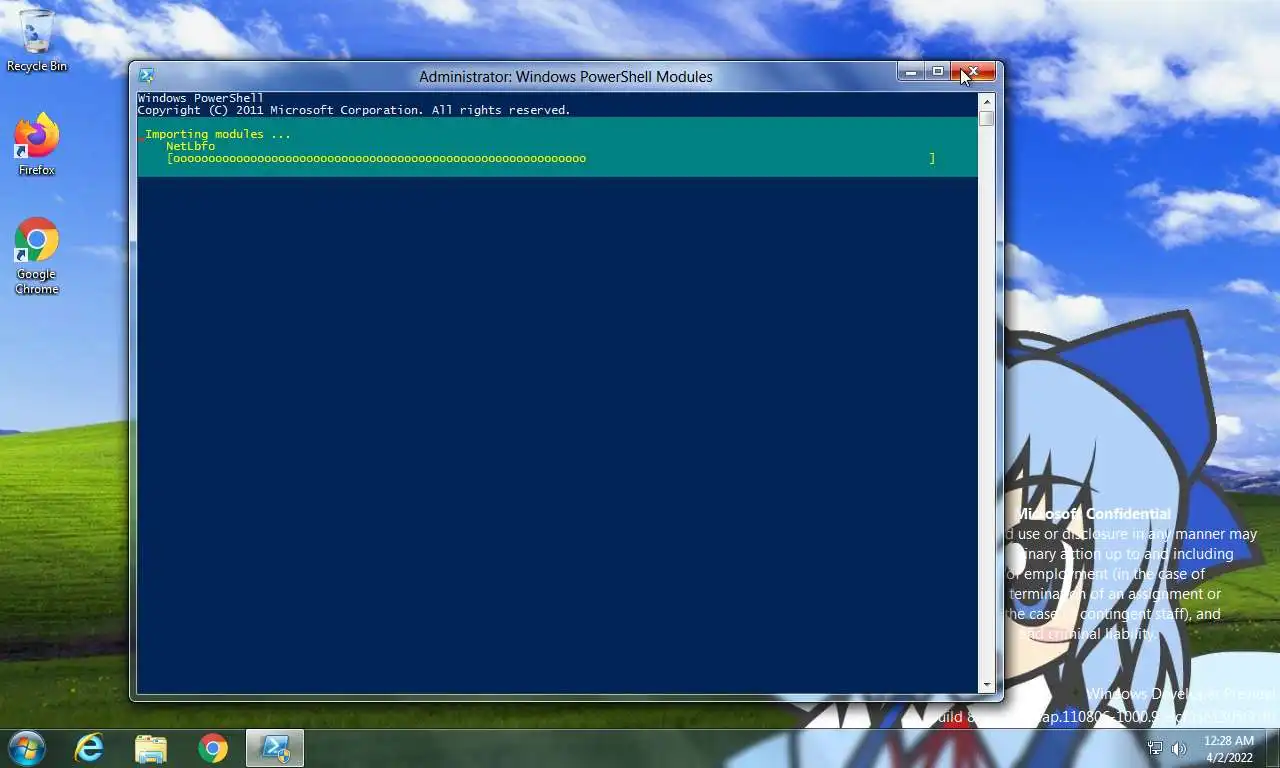Launch Internet Explorer from taskbar
The width and height of the screenshot is (1280, 768).
(x=89, y=748)
